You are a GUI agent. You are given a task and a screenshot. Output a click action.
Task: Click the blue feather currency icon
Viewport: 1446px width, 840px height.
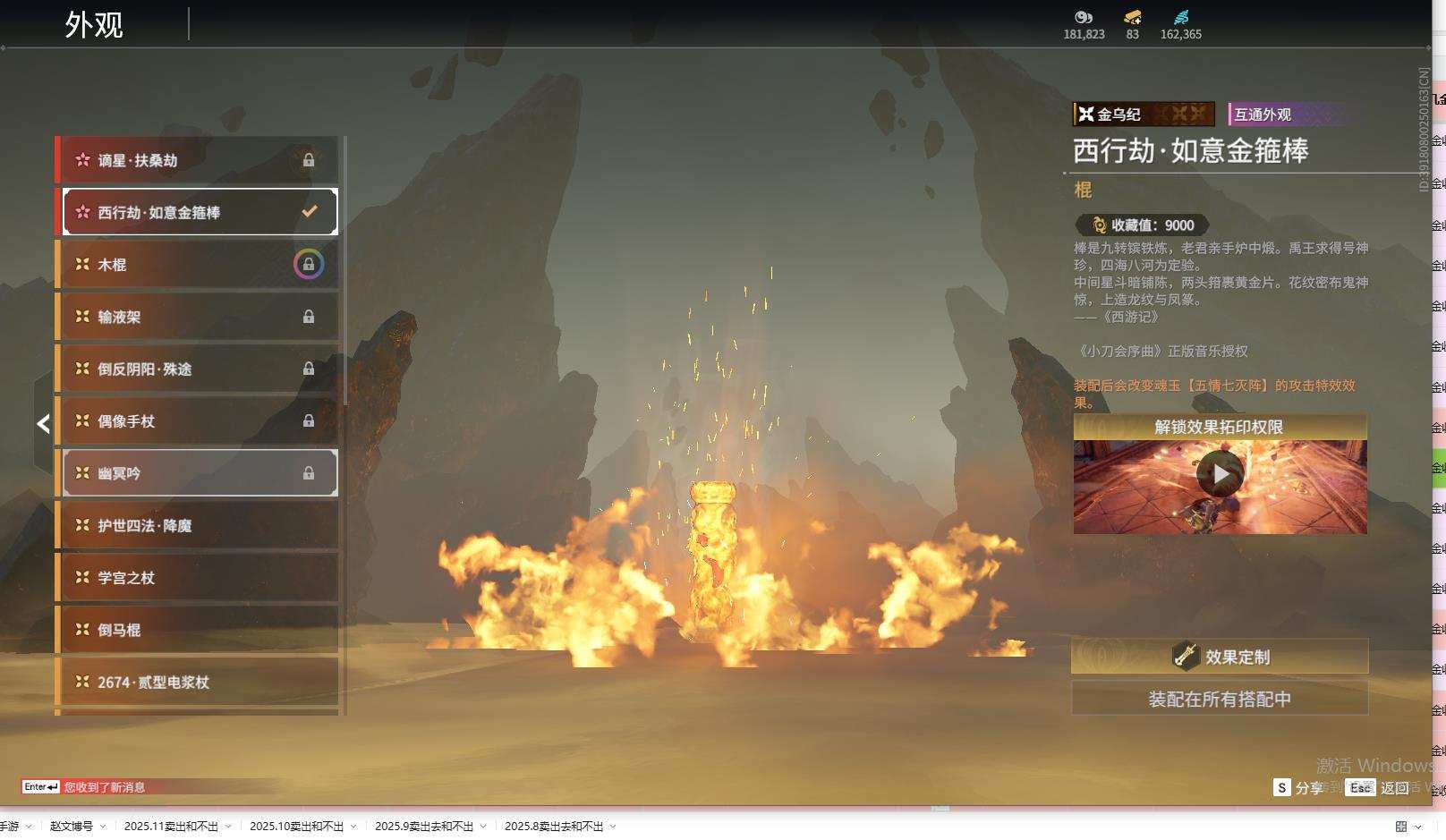[x=1181, y=17]
